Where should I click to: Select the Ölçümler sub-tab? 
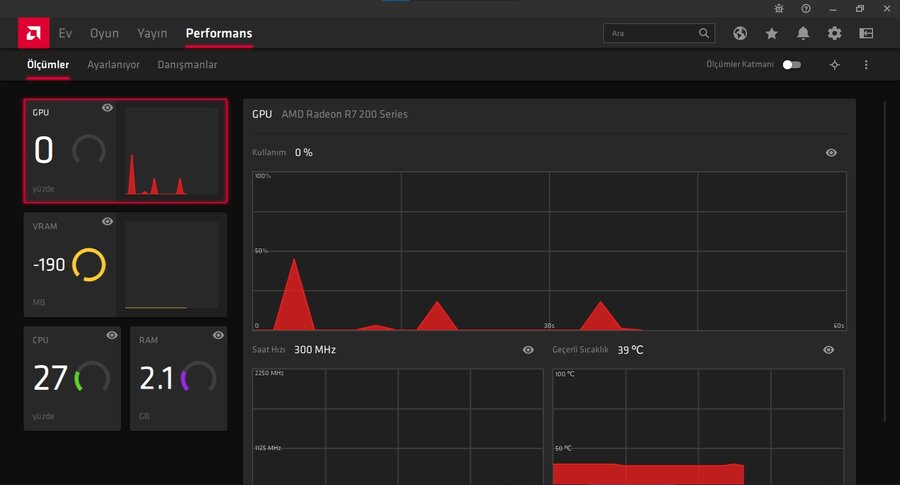click(x=48, y=65)
